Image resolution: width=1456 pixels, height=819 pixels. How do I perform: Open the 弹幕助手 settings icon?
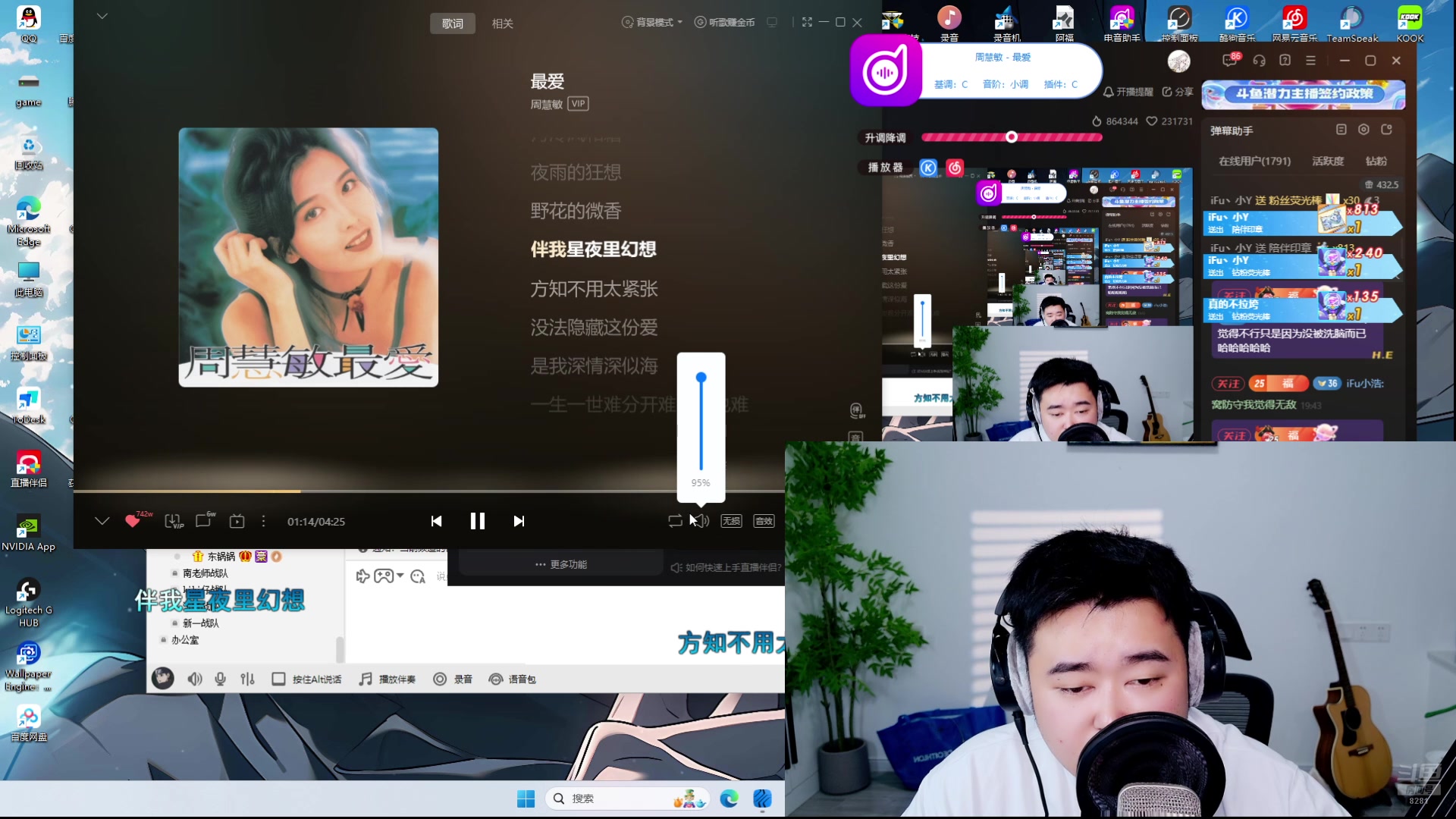(x=1363, y=130)
